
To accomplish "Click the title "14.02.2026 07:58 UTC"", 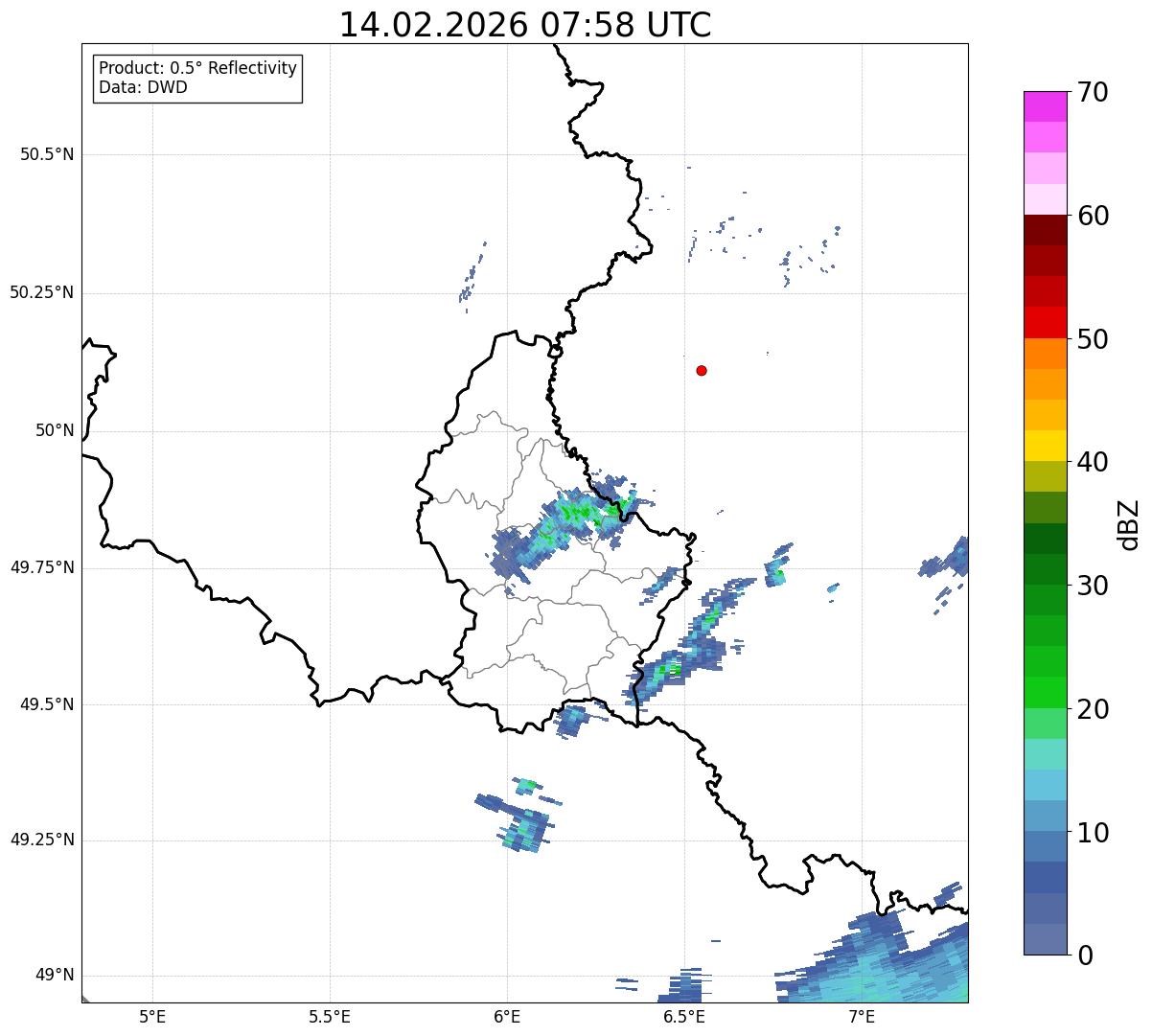I will 525,24.
